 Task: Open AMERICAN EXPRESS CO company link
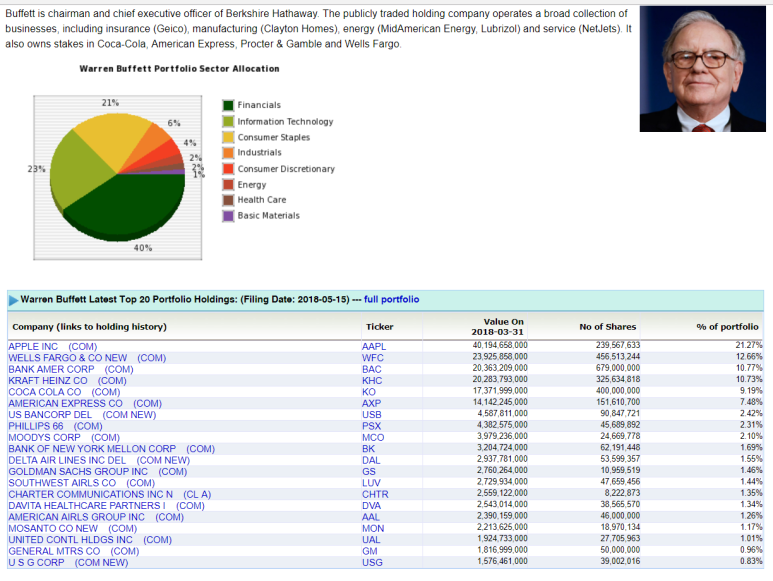pyautogui.click(x=85, y=403)
